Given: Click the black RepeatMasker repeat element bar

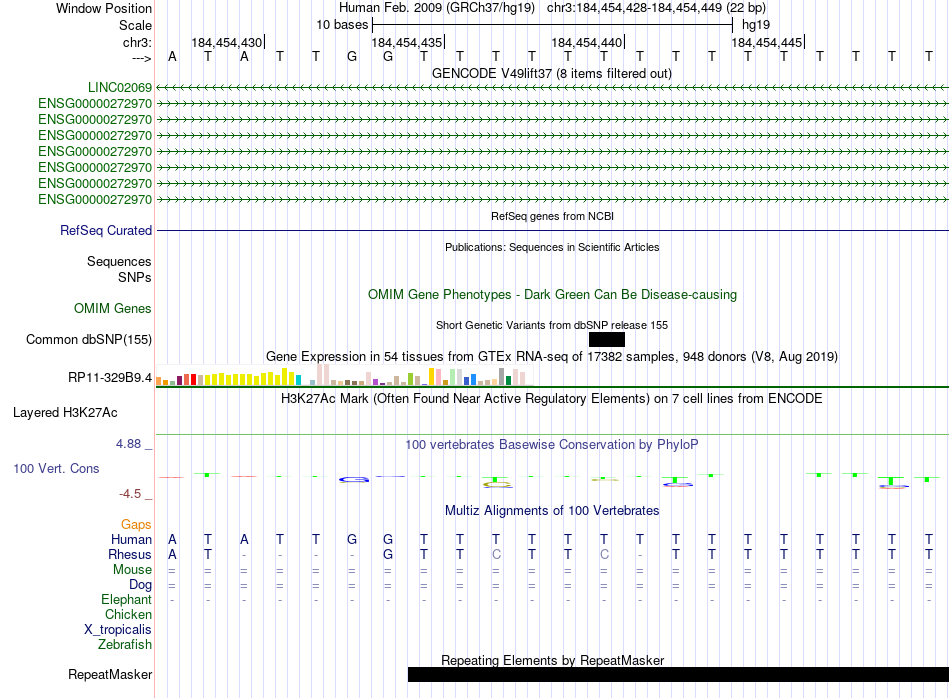Looking at the screenshot, I should 678,674.
